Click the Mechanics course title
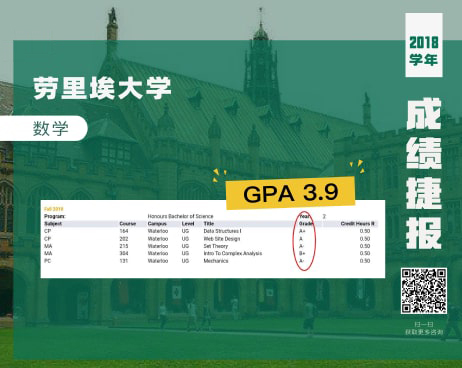The image size is (462, 368). tap(216, 261)
